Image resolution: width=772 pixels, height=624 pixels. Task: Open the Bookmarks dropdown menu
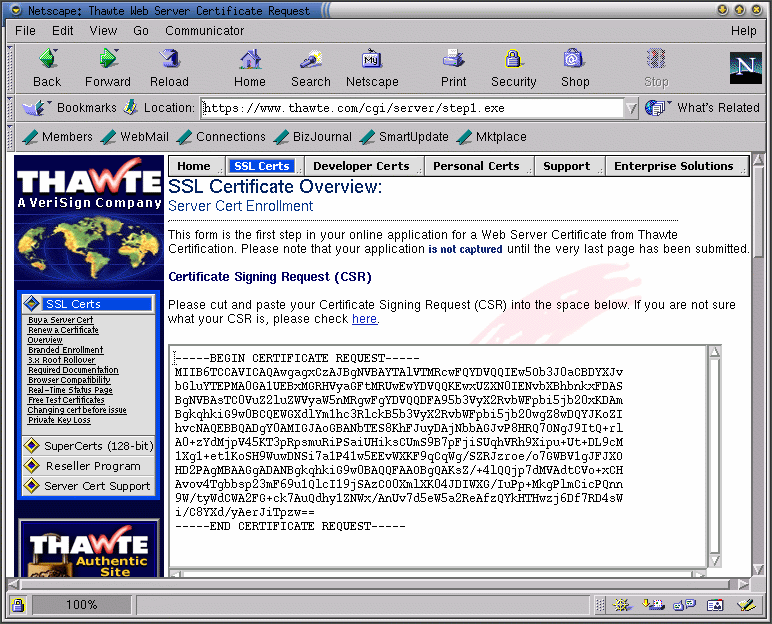pos(74,108)
